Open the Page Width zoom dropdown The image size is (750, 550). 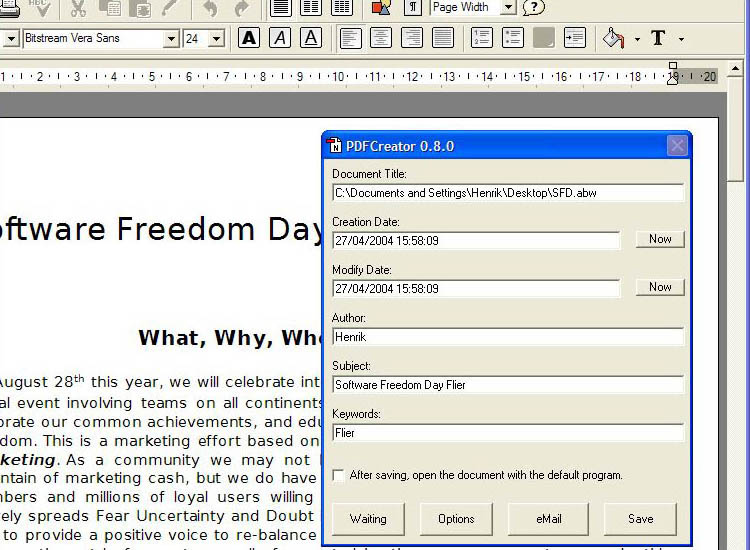508,8
